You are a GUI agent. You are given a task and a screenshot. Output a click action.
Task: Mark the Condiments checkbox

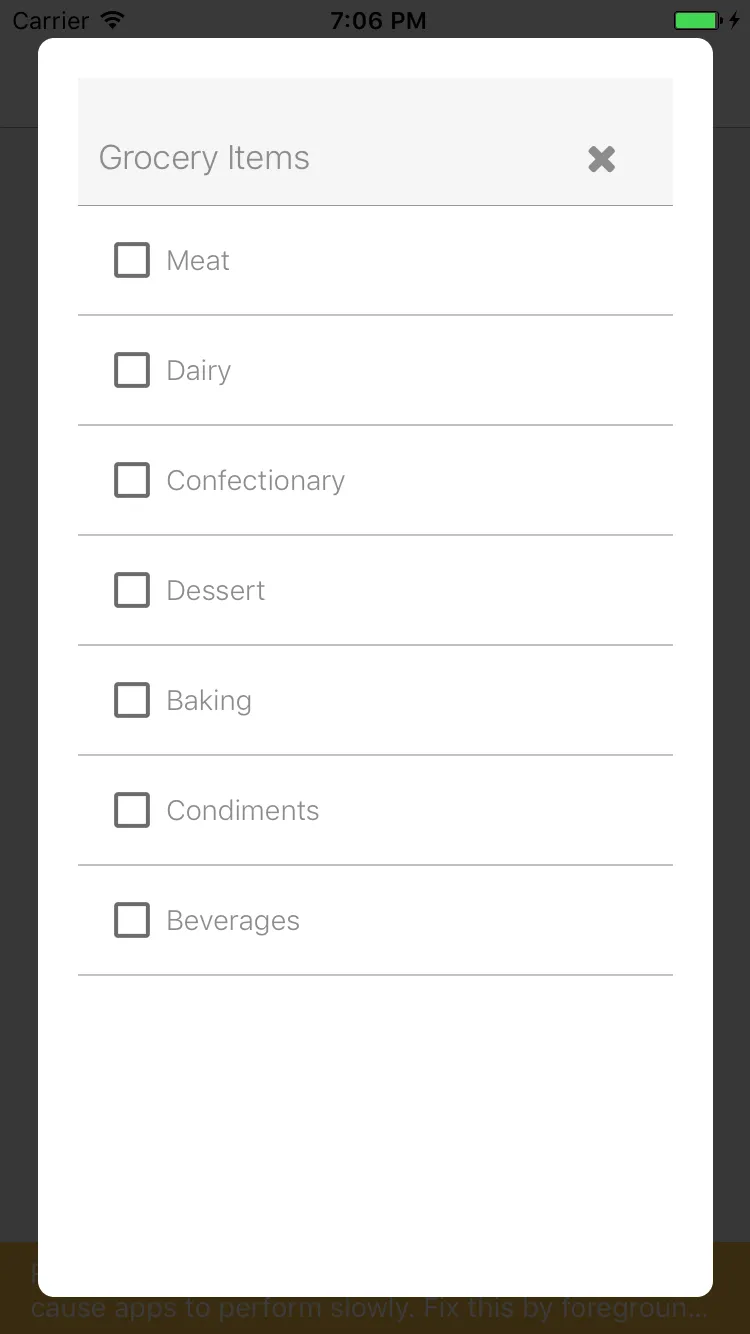[x=132, y=810]
